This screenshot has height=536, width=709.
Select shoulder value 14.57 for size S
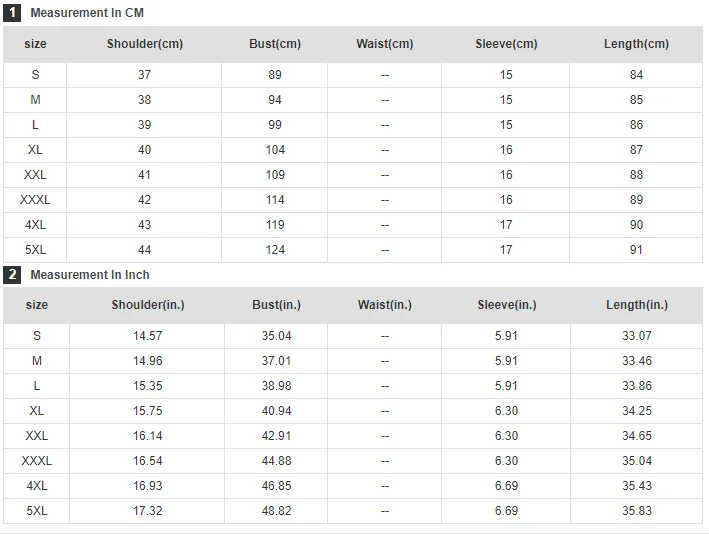147,336
